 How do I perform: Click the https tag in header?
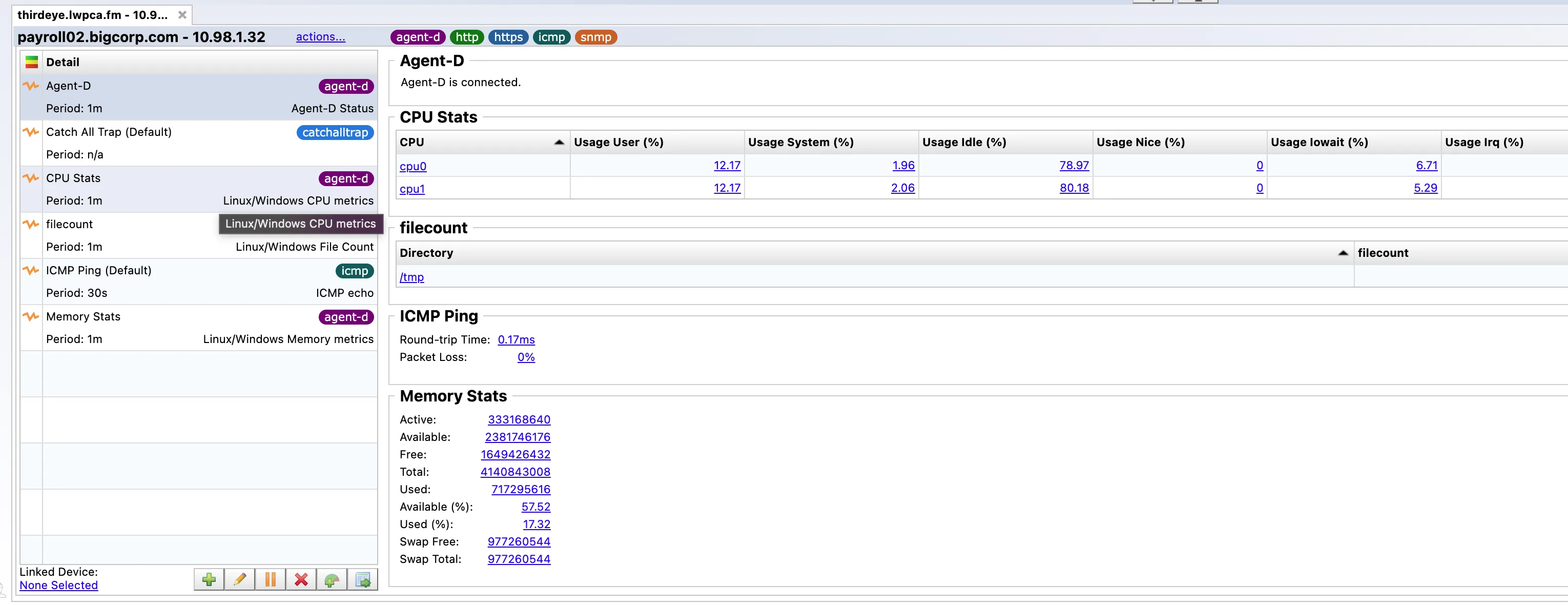click(508, 37)
